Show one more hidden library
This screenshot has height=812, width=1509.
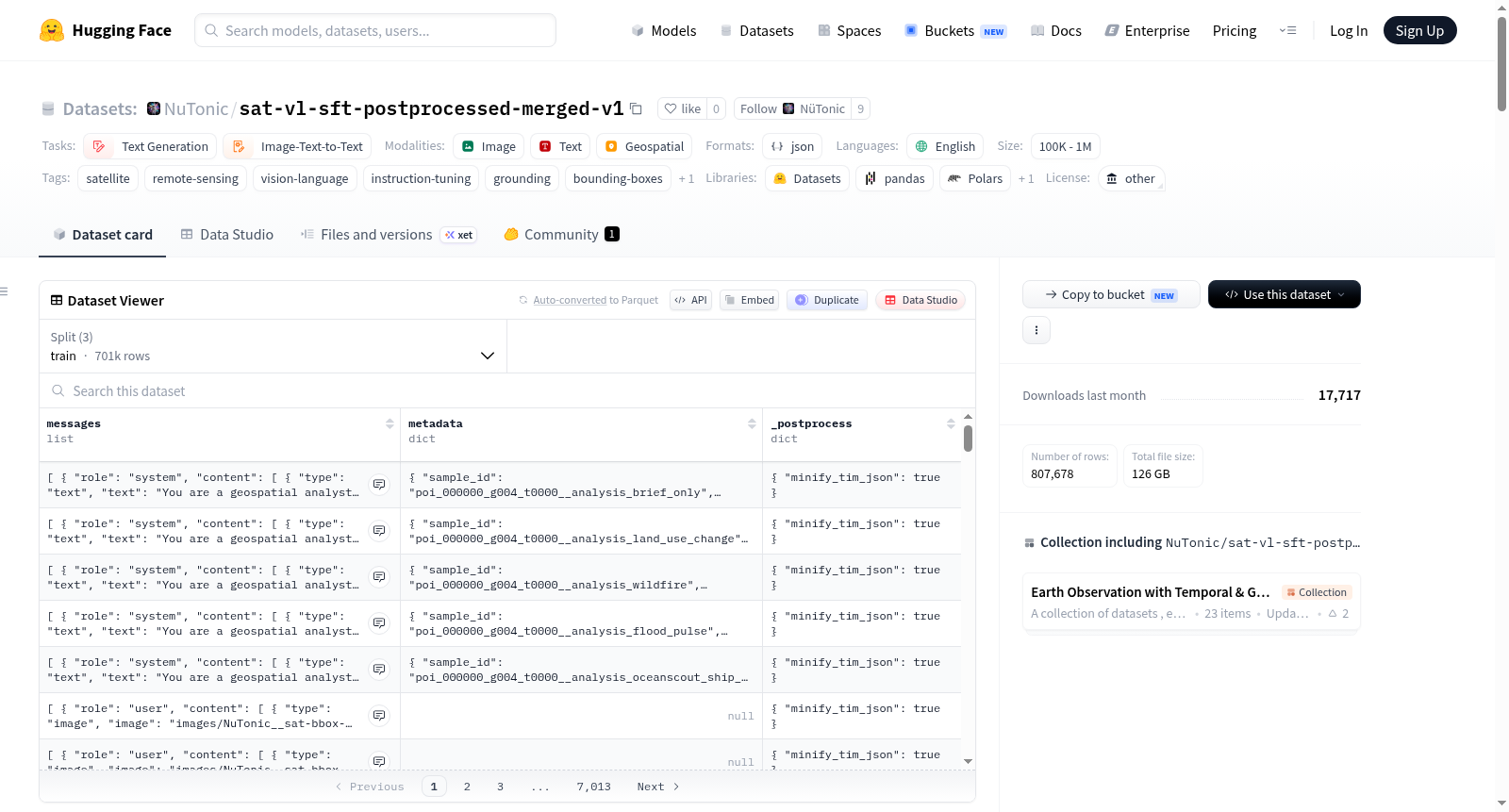pyautogui.click(x=1026, y=179)
